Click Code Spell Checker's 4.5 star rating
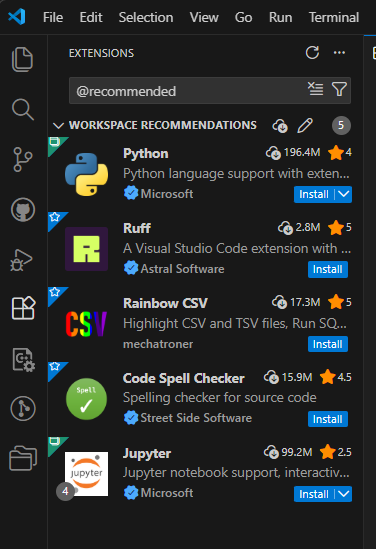 (336, 377)
